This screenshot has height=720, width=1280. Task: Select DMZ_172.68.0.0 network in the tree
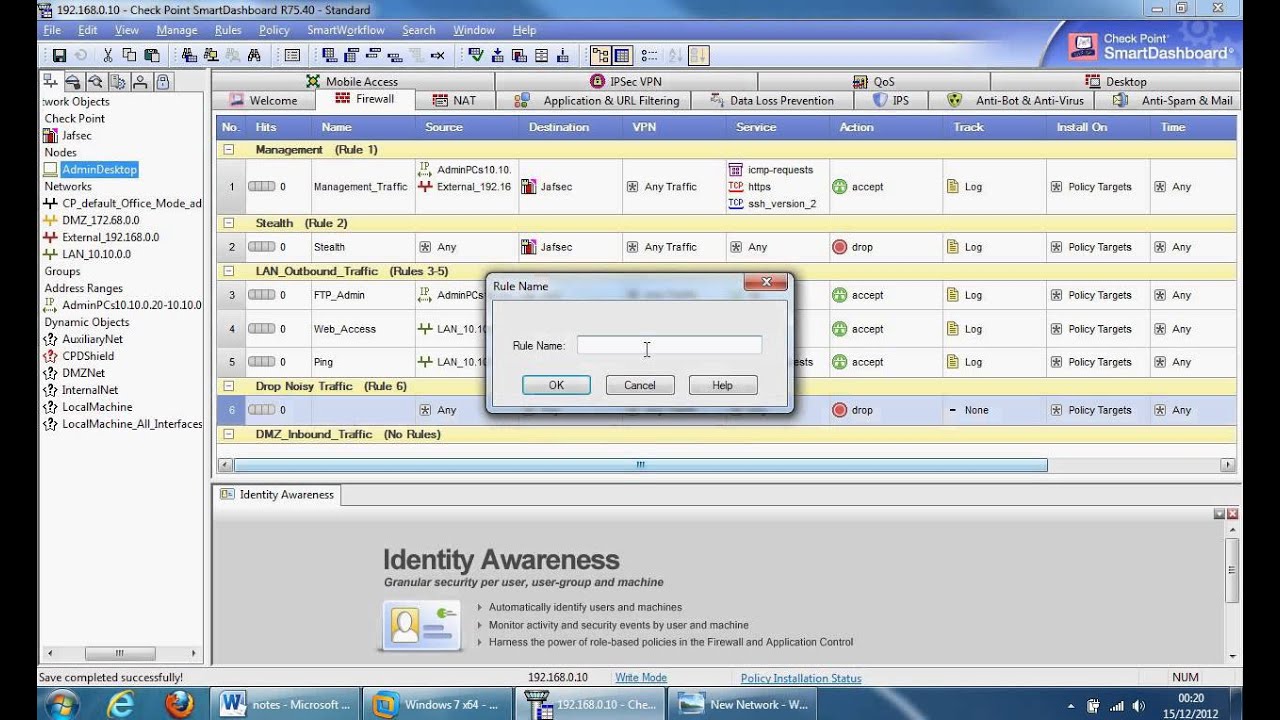click(x=100, y=220)
